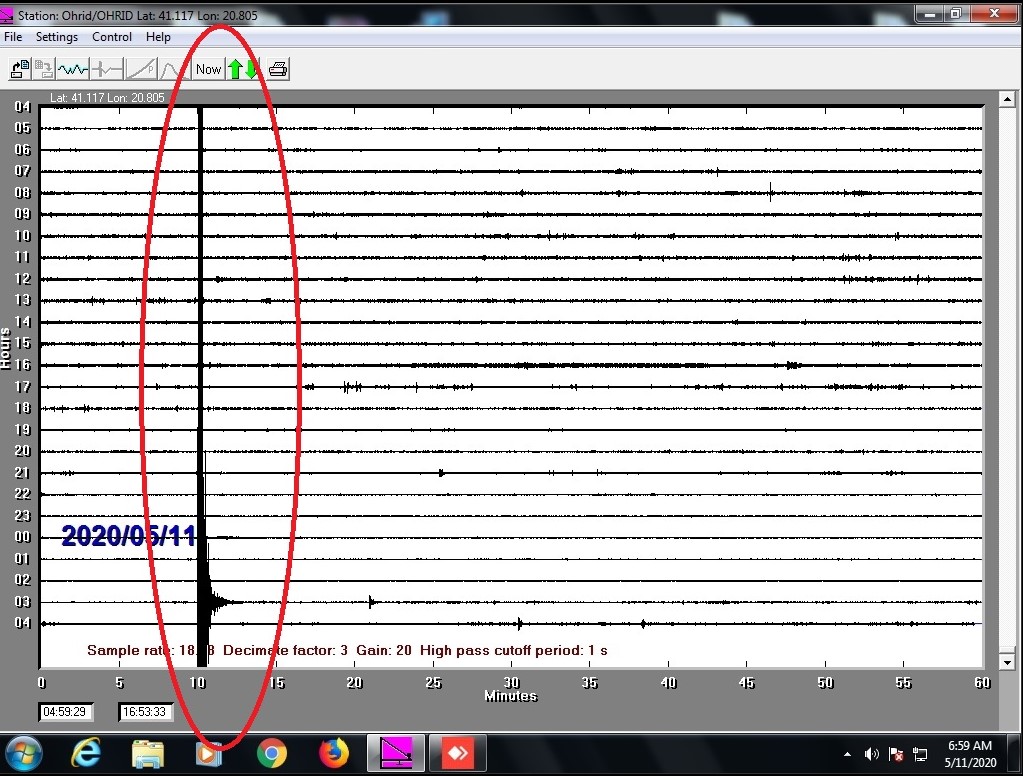
Task: Click the green up arrow icon
Action: [235, 69]
